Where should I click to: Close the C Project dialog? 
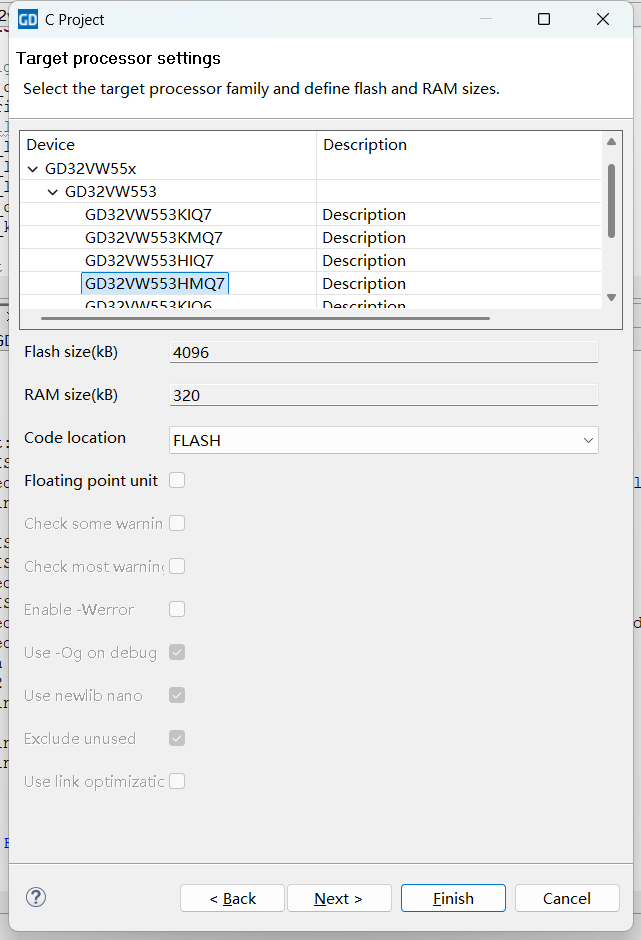pyautogui.click(x=603, y=19)
